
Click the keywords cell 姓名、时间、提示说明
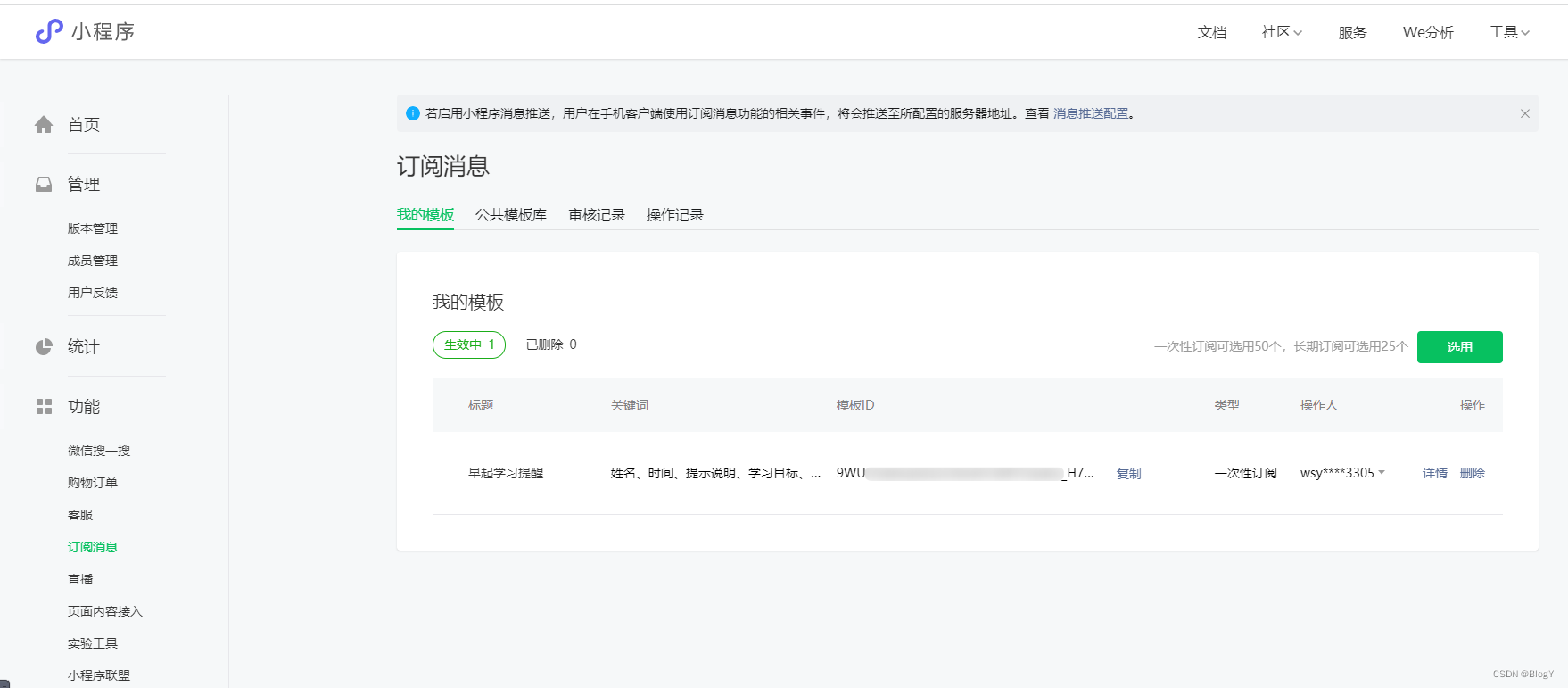click(715, 473)
